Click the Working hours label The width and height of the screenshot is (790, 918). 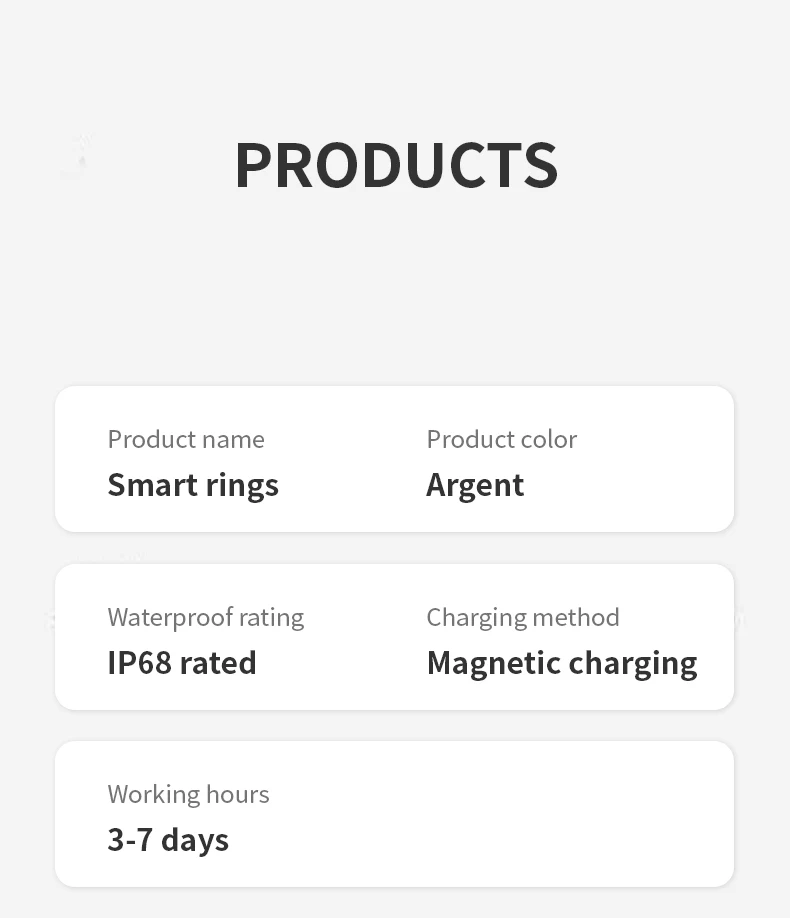pyautogui.click(x=188, y=794)
